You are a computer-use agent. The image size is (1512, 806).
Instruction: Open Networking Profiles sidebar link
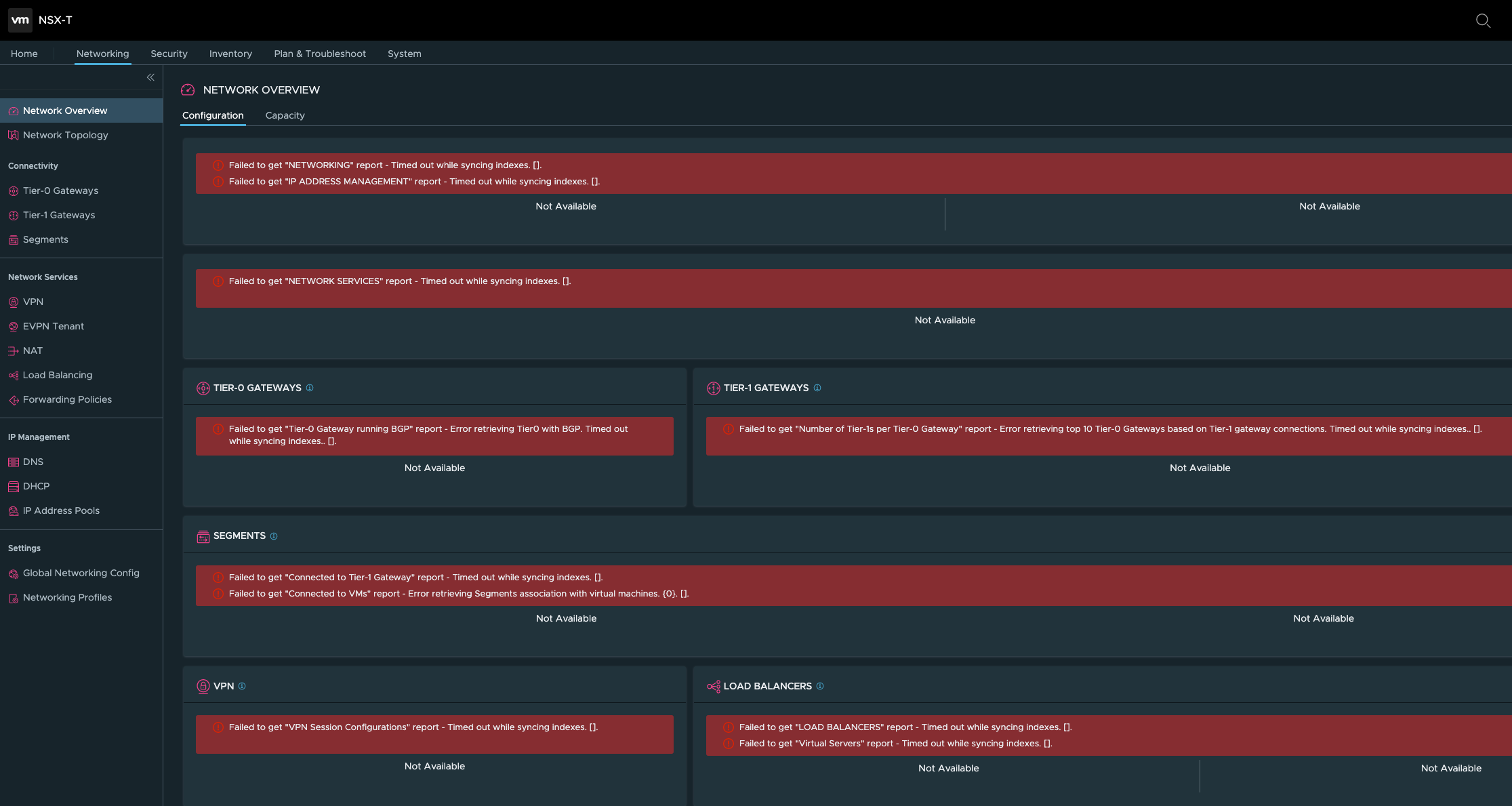tap(68, 597)
